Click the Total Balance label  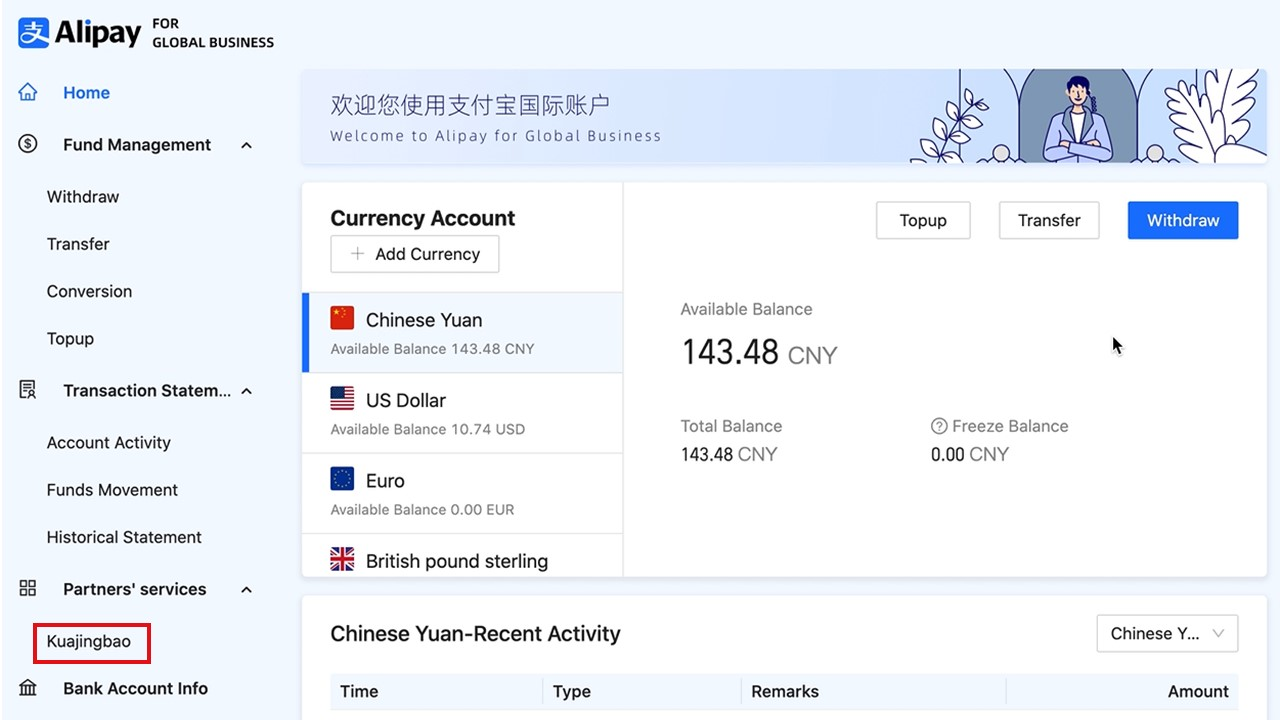click(731, 426)
